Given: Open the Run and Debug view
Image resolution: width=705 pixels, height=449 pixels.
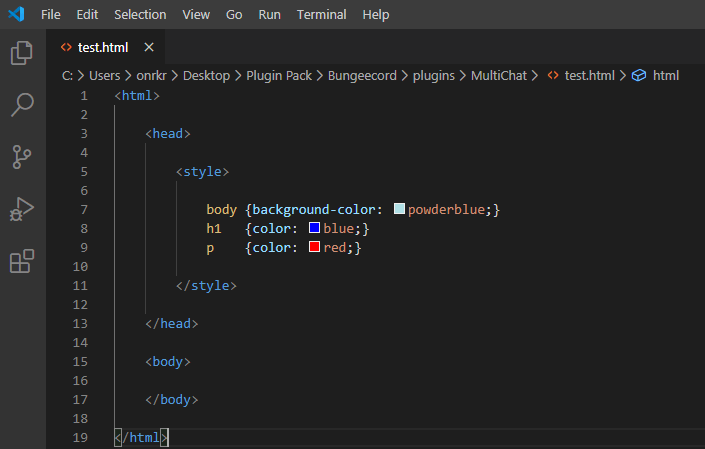Looking at the screenshot, I should click(x=22, y=209).
